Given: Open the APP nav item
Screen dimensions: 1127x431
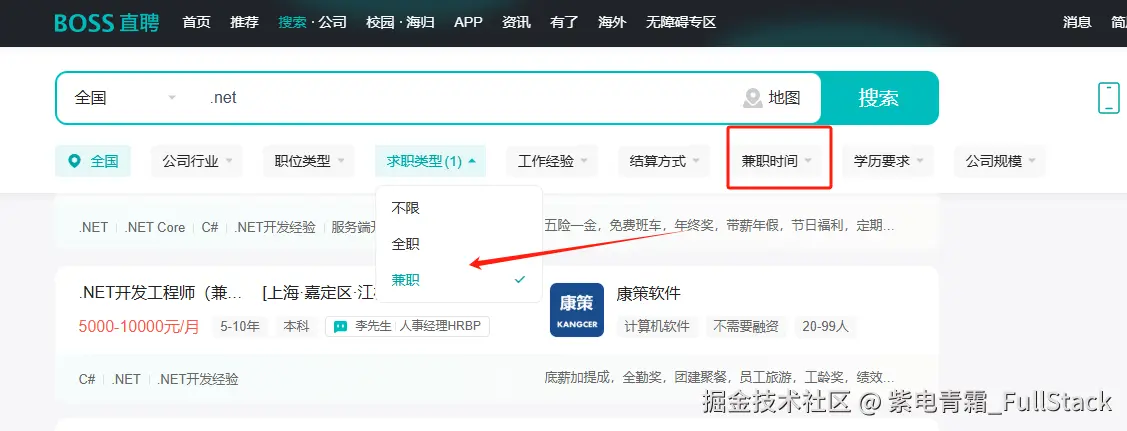Looking at the screenshot, I should pyautogui.click(x=468, y=22).
